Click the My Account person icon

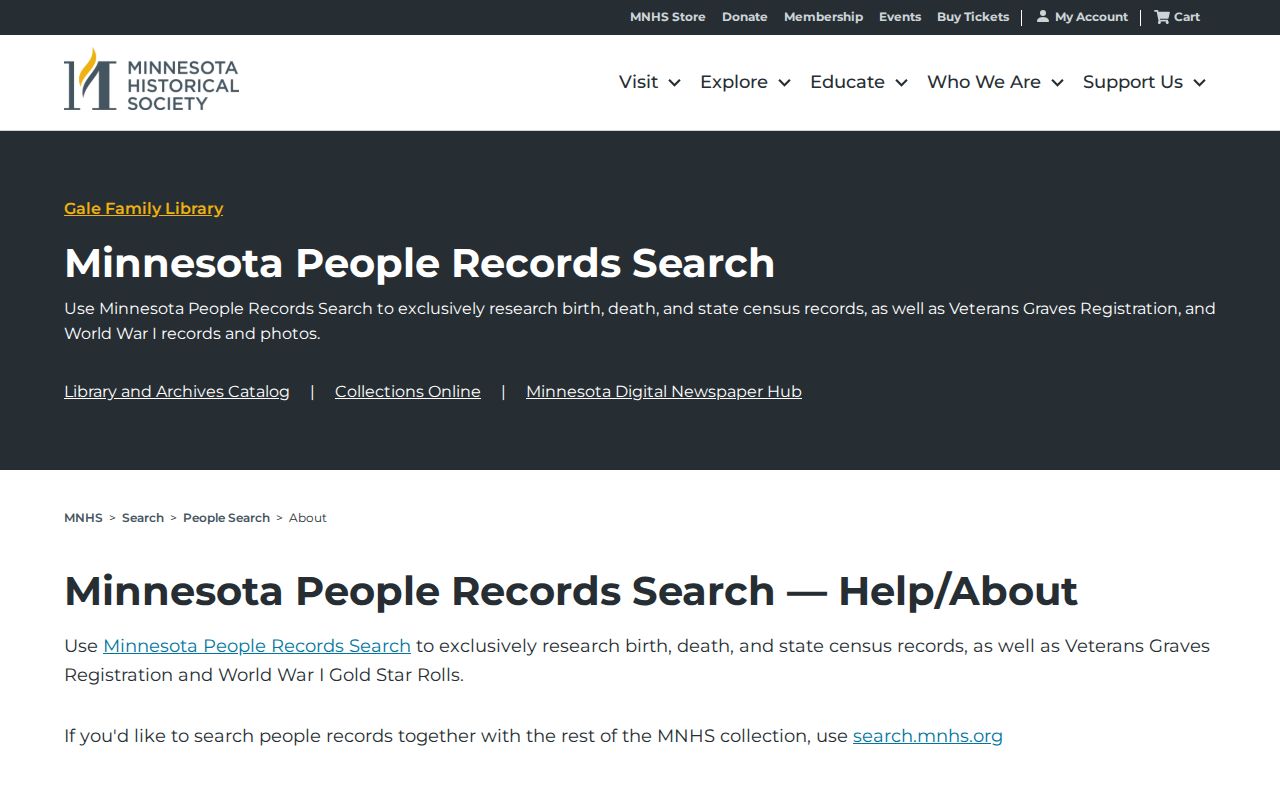click(x=1043, y=16)
